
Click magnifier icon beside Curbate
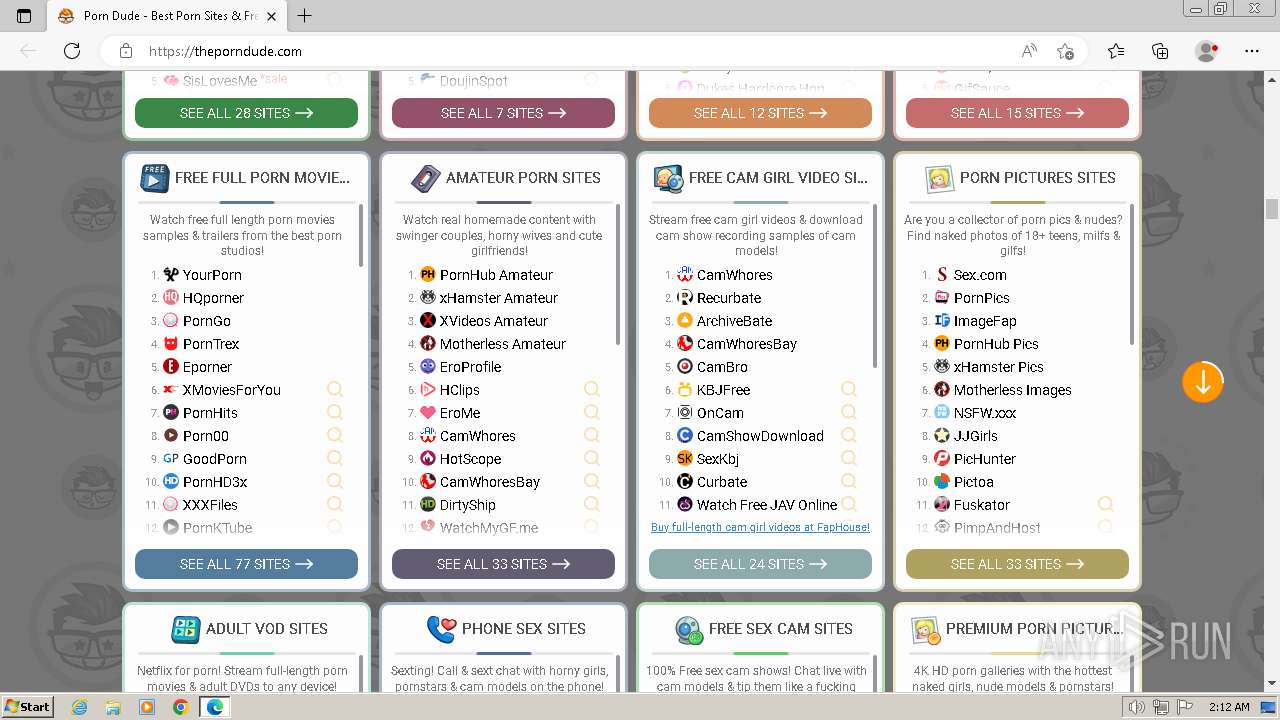pos(849,481)
